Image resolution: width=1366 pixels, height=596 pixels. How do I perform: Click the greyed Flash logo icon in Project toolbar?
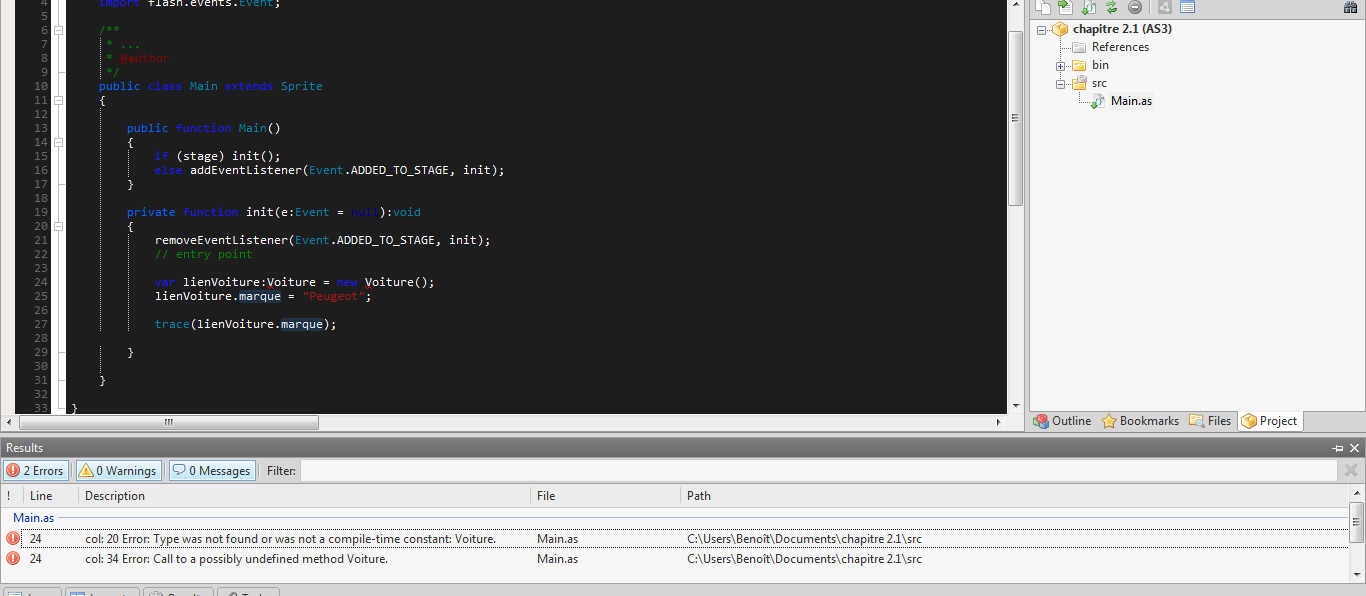coord(1164,7)
